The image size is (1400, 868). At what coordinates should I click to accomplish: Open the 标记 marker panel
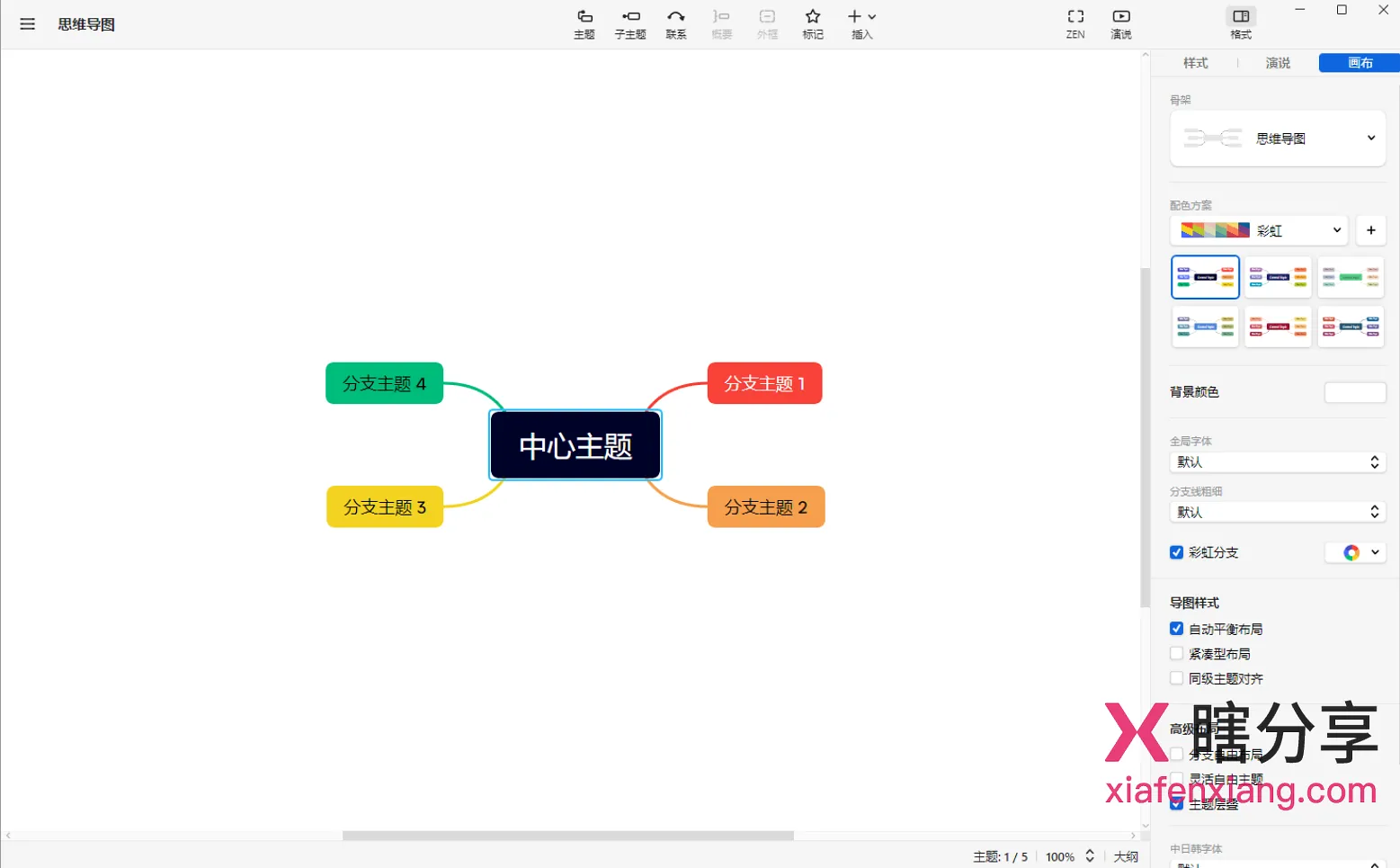tap(812, 23)
